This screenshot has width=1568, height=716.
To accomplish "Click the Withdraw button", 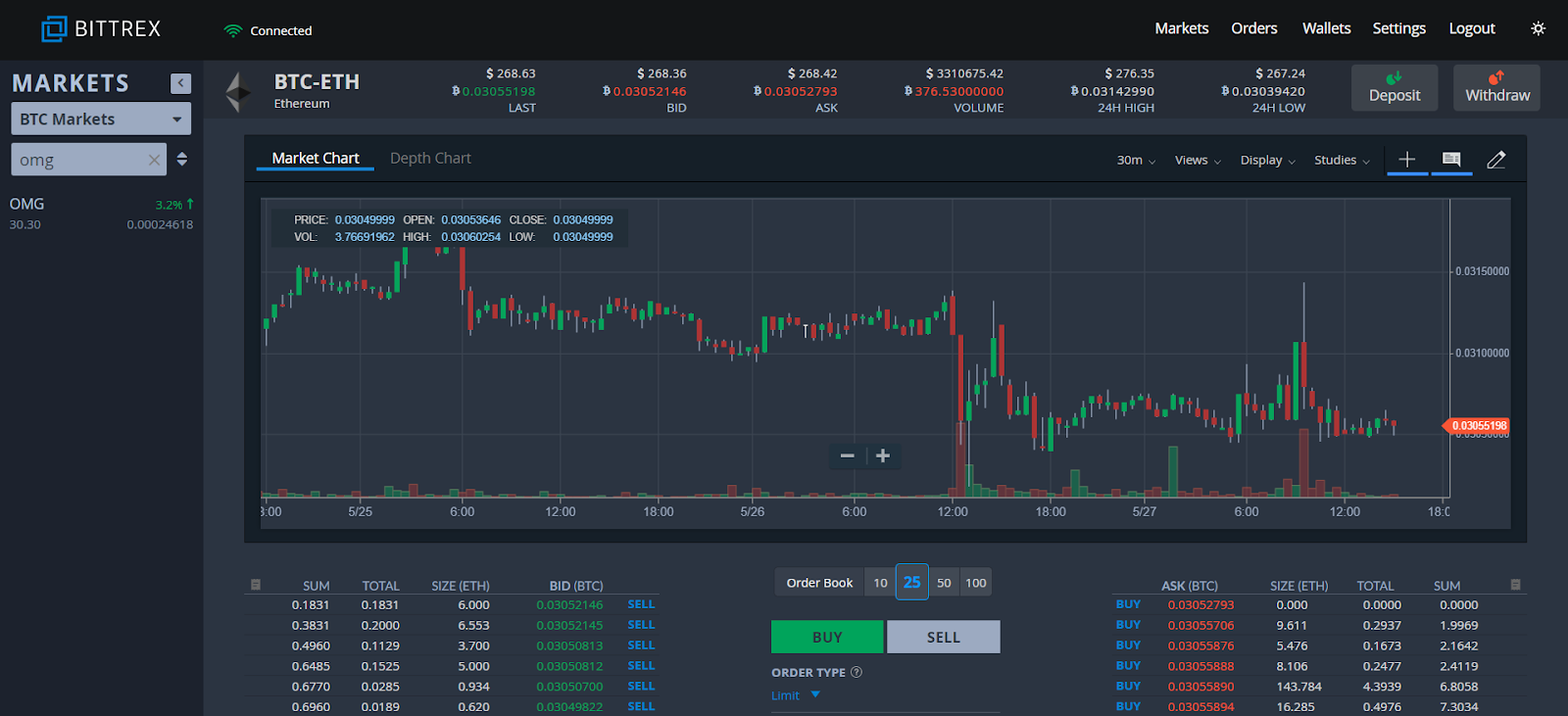I will click(x=1496, y=87).
